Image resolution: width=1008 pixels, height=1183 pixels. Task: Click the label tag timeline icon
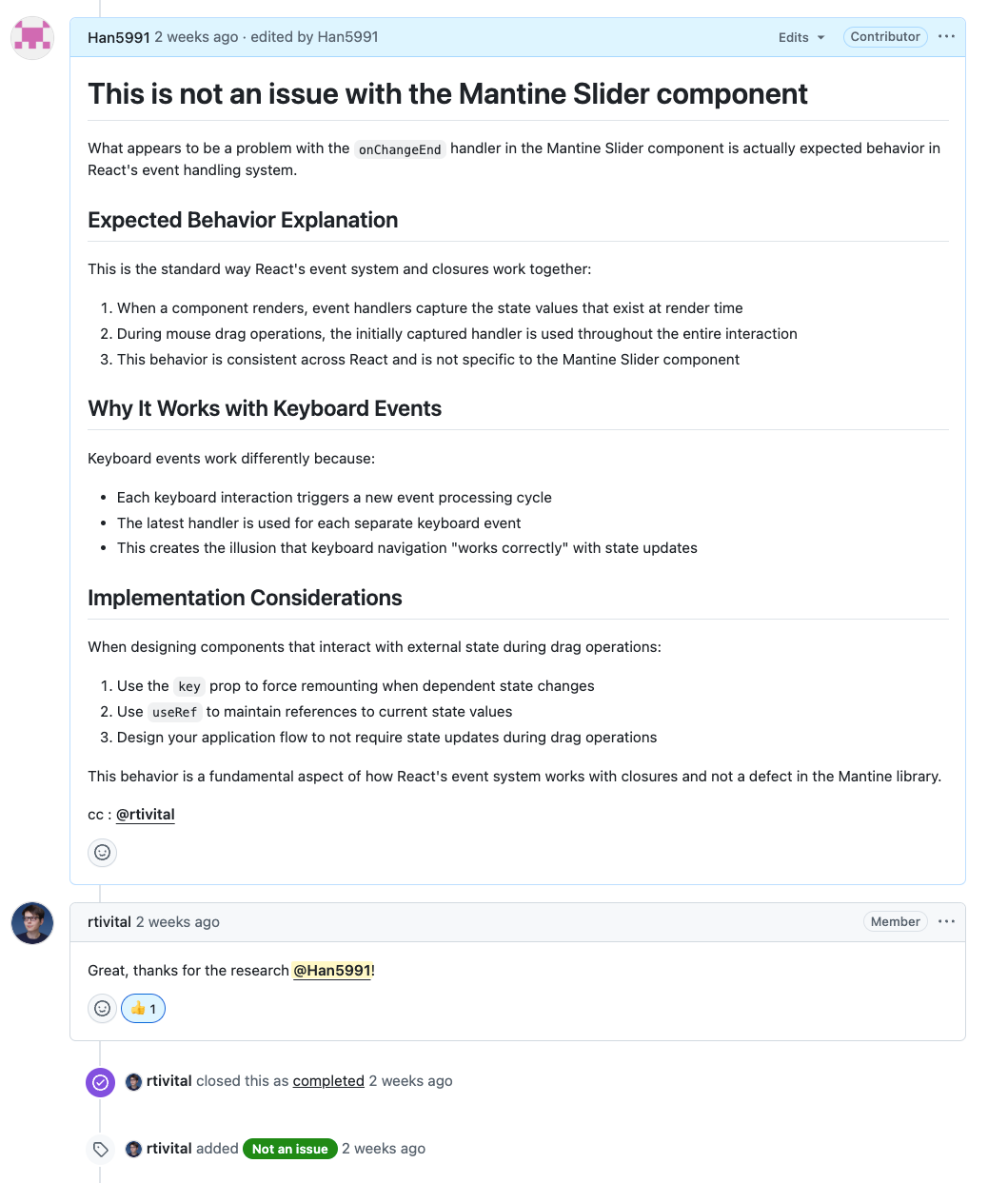[100, 1149]
